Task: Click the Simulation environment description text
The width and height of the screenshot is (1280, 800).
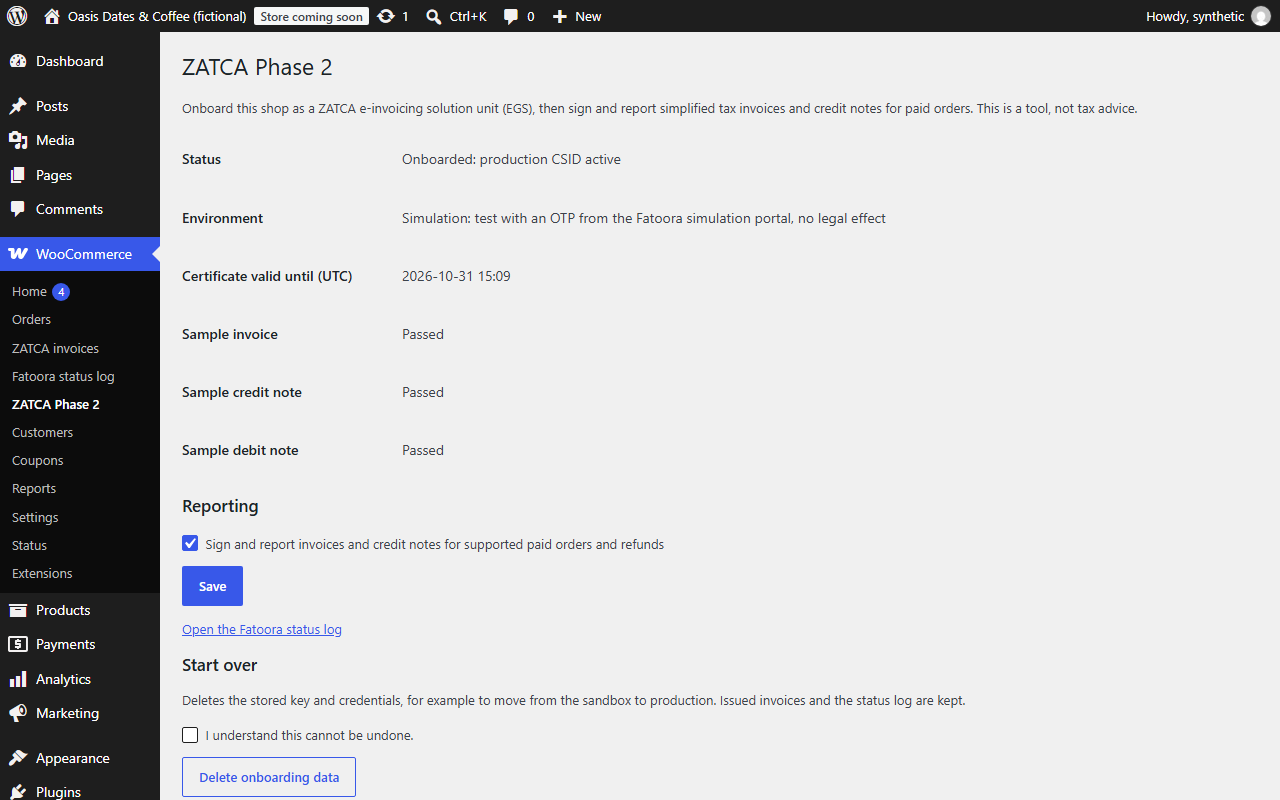Action: click(644, 218)
